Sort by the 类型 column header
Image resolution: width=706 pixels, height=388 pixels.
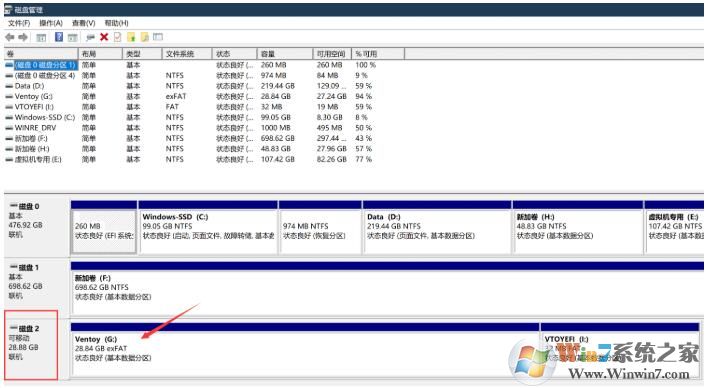[x=142, y=54]
